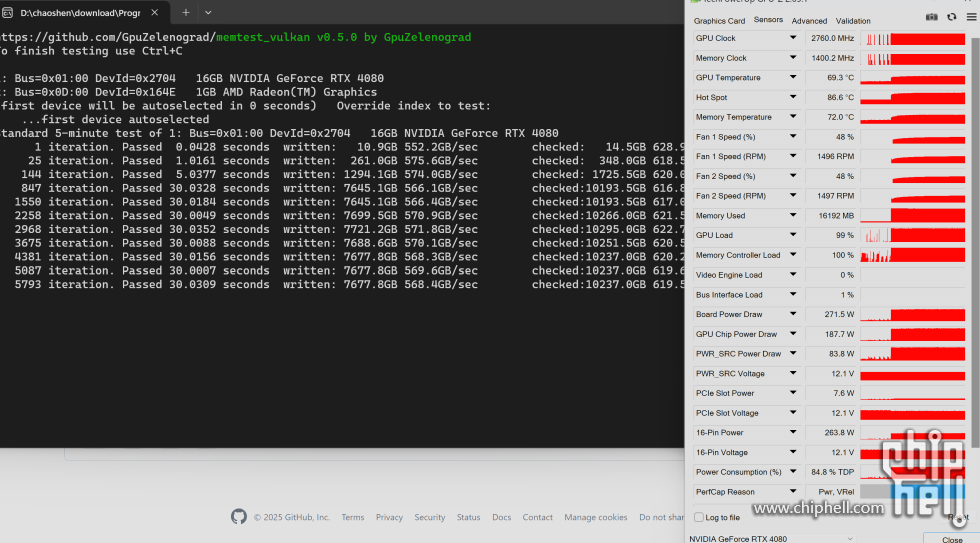Click the 84.8 % TDP value

point(832,472)
